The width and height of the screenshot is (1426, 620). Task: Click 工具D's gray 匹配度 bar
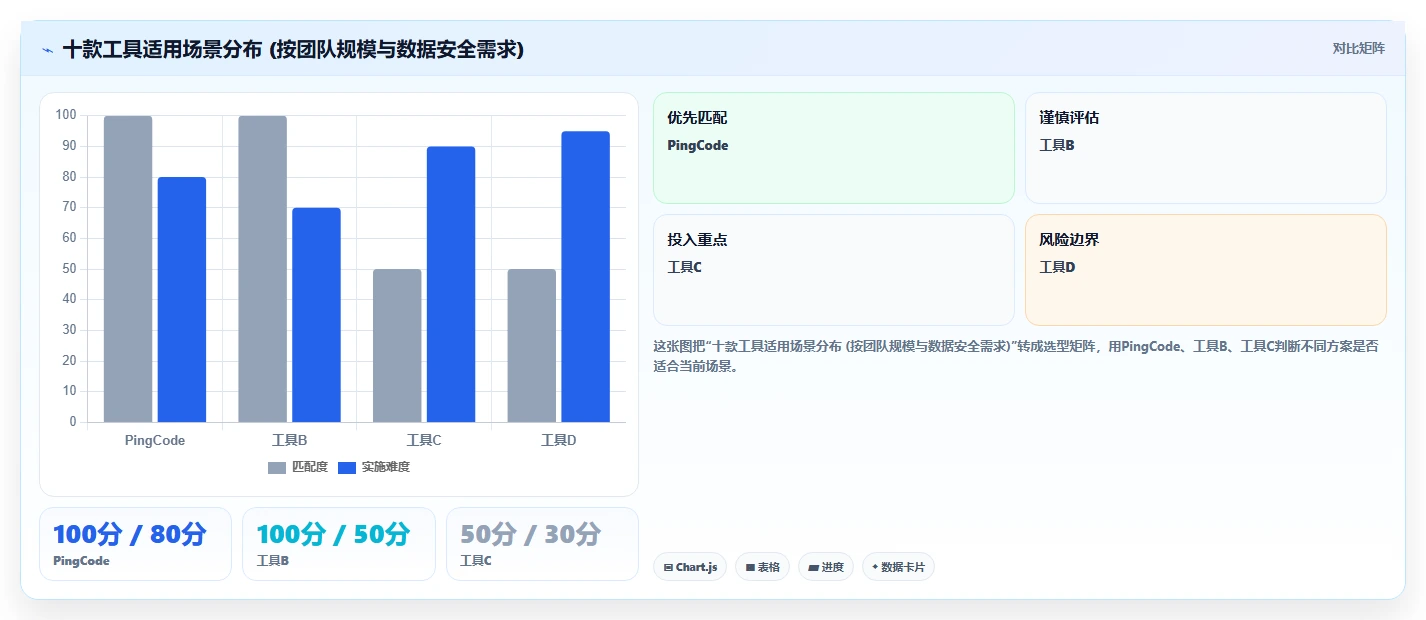point(532,346)
